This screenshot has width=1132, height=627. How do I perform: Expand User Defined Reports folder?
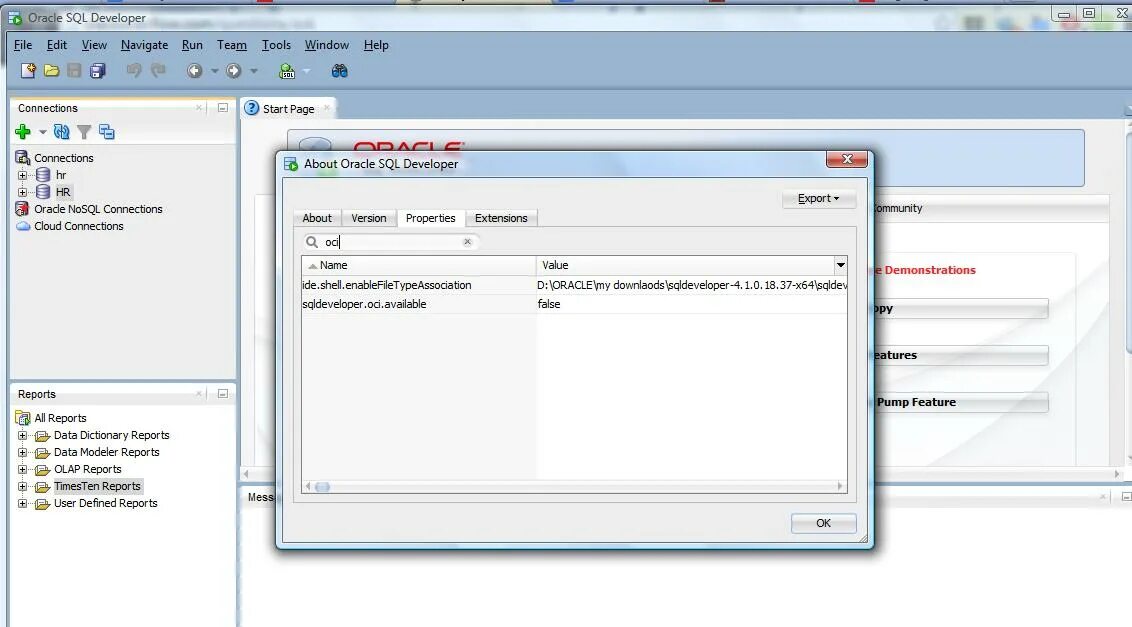pyautogui.click(x=22, y=503)
